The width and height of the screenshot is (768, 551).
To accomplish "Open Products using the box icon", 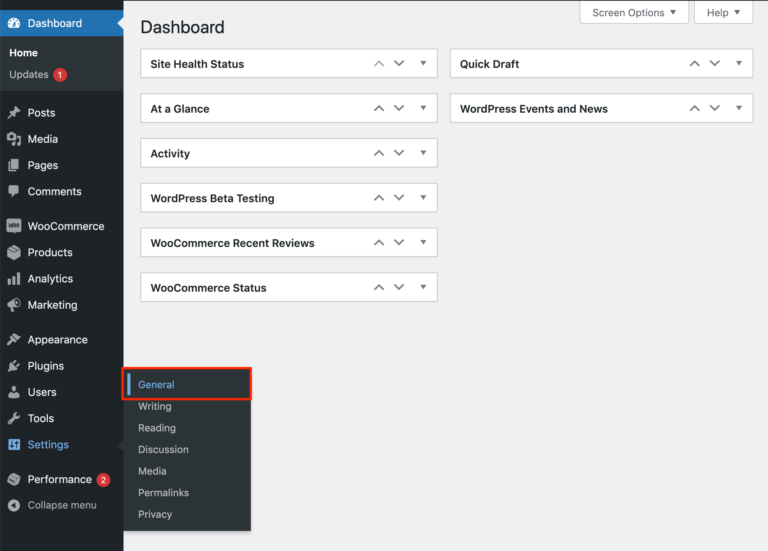I will (14, 252).
